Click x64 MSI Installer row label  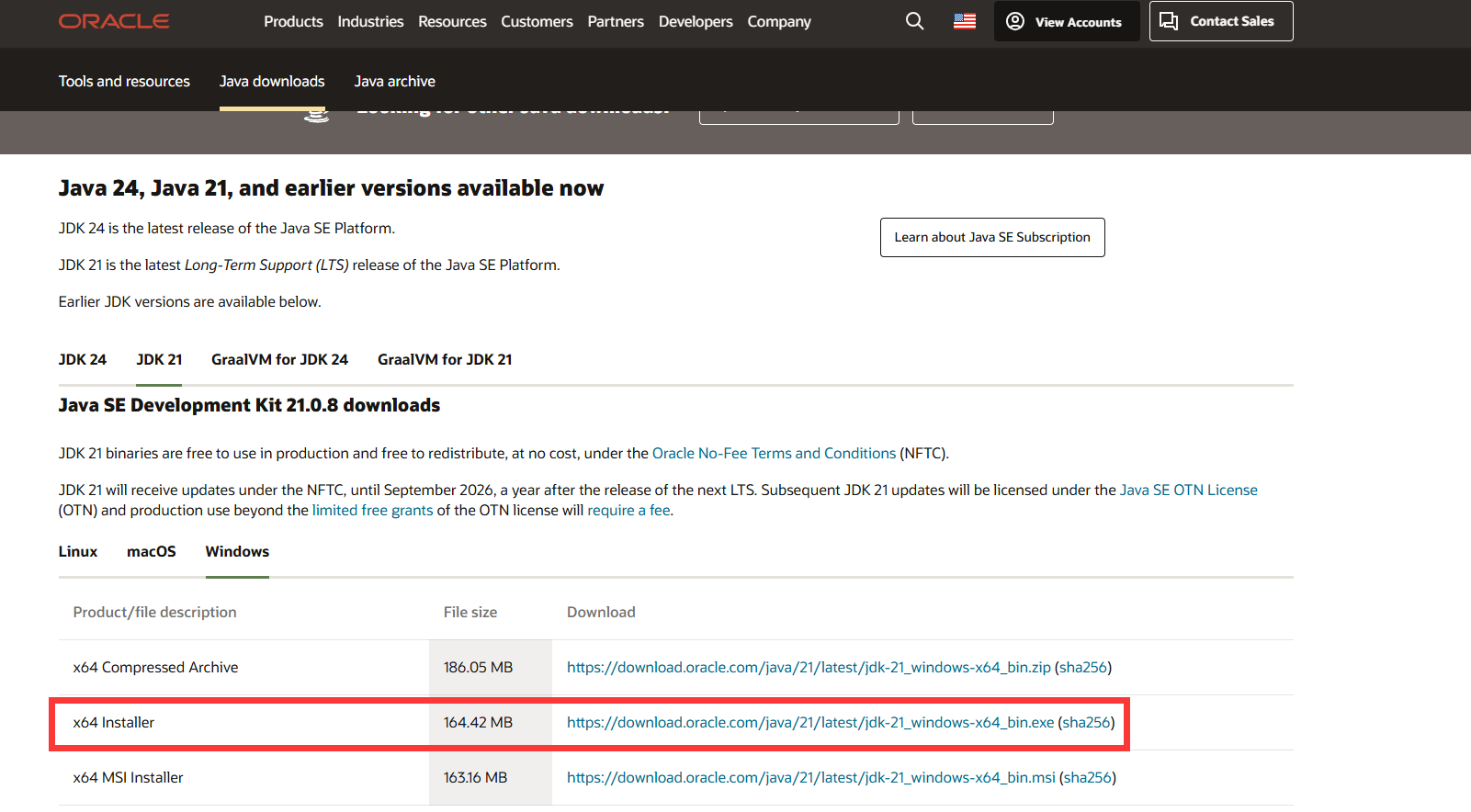(128, 777)
